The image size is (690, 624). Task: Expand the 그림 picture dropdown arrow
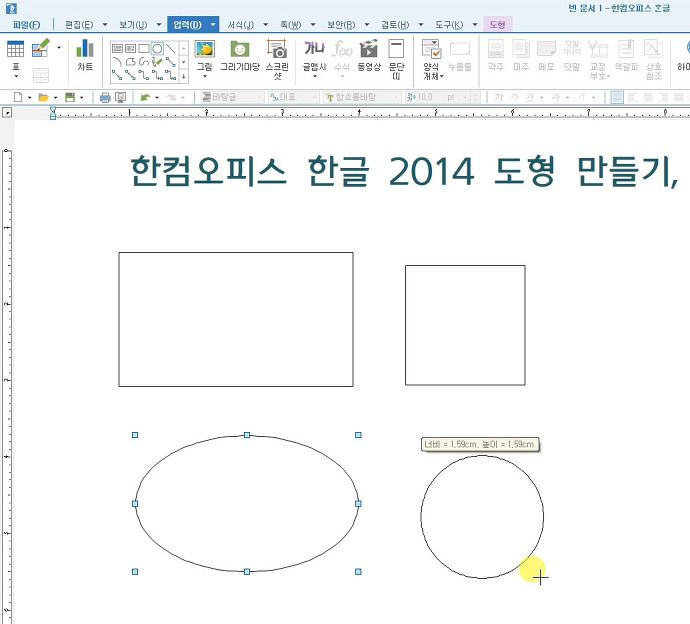(x=205, y=77)
